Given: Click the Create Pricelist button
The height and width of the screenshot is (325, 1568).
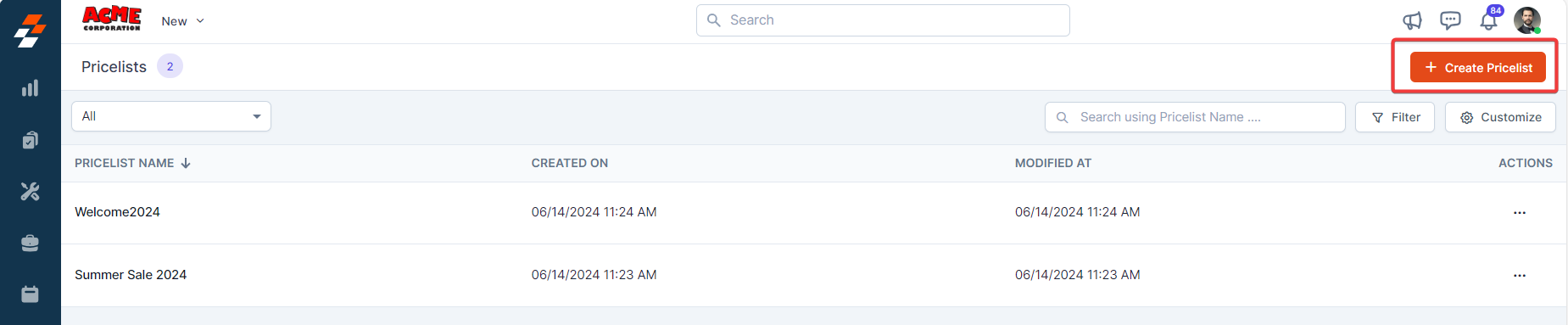Looking at the screenshot, I should (1478, 67).
